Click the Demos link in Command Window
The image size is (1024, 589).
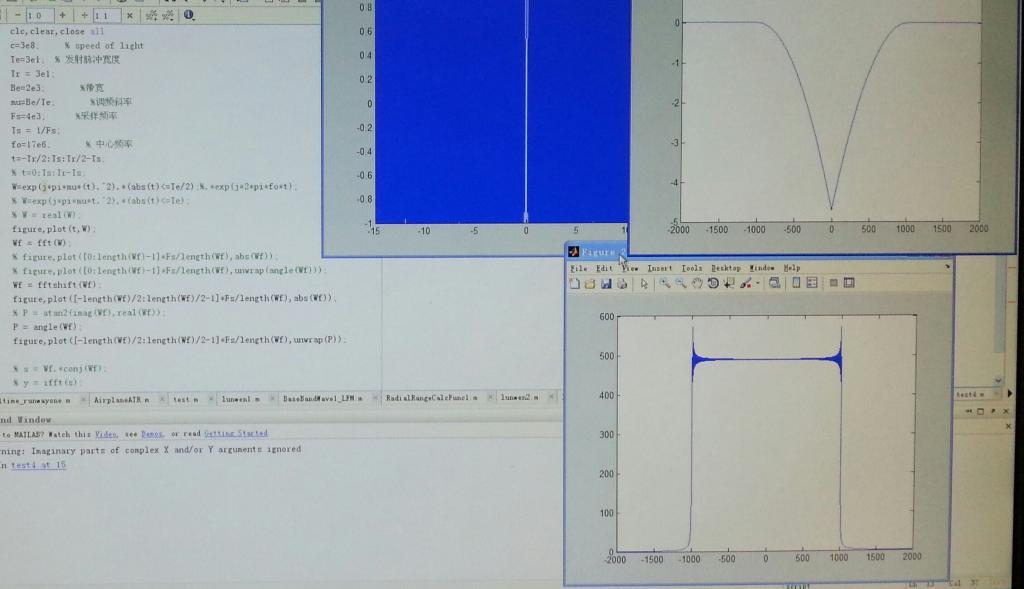click(152, 434)
